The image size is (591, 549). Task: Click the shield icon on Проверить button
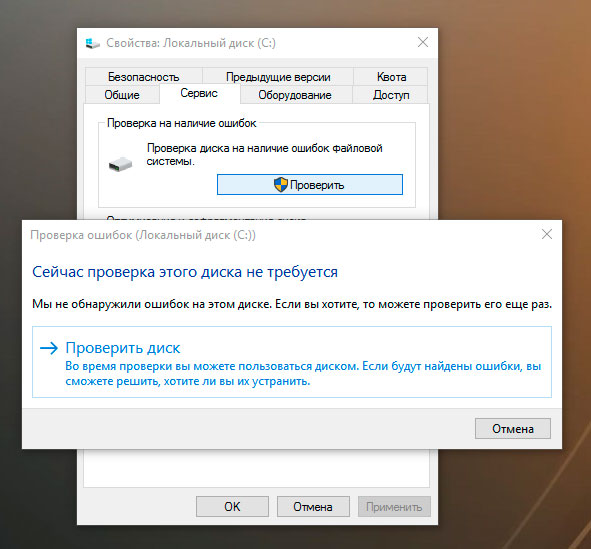point(281,185)
